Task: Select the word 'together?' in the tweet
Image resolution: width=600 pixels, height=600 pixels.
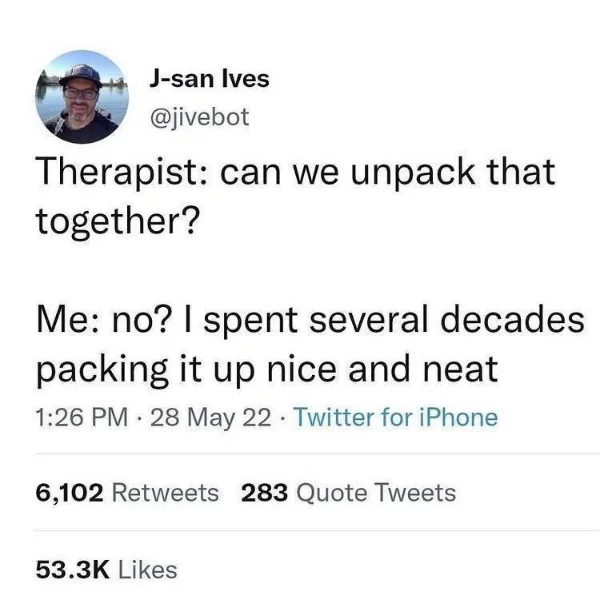Action: point(118,222)
